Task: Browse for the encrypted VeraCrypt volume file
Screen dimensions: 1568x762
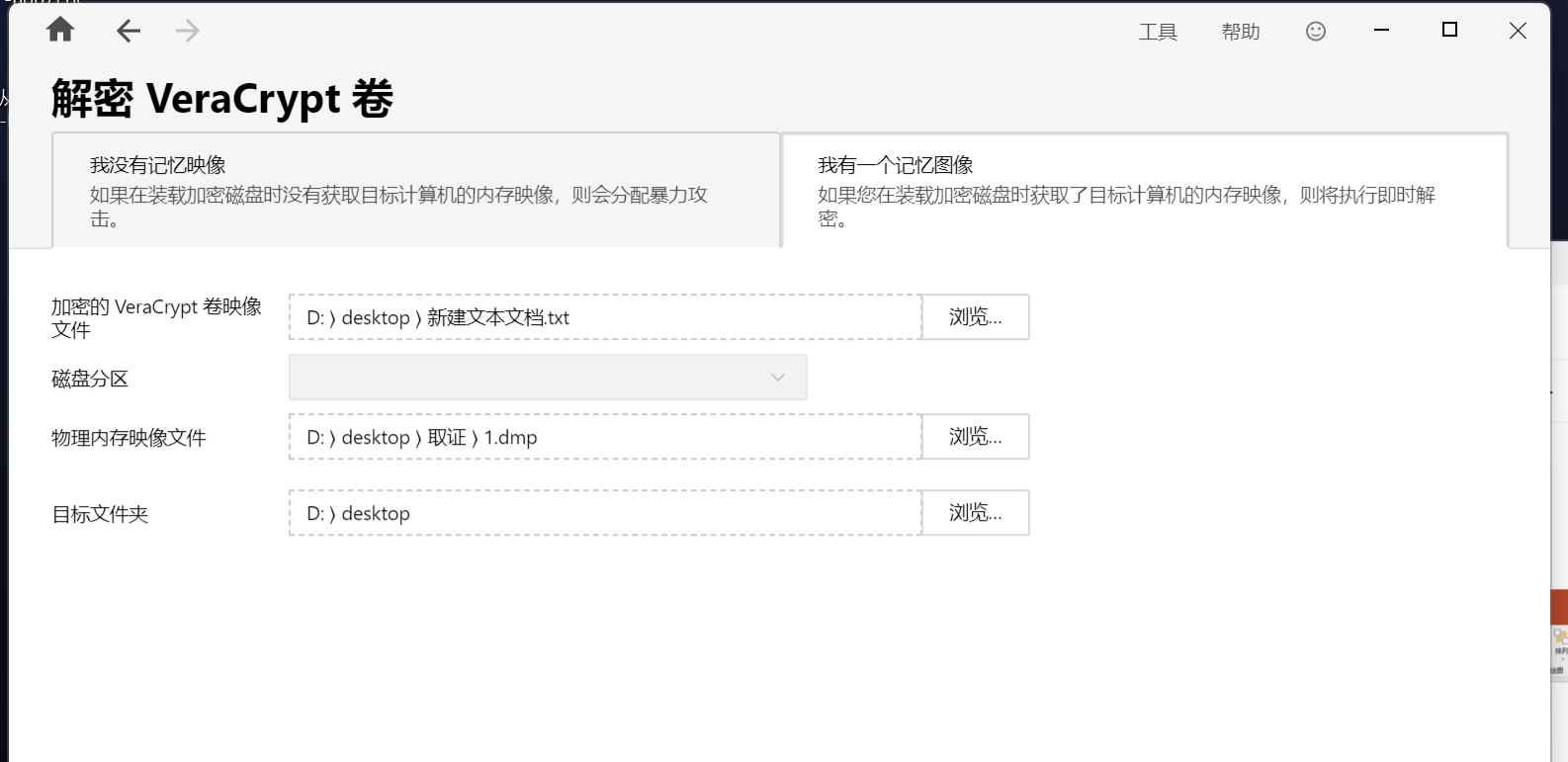Action: [976, 317]
